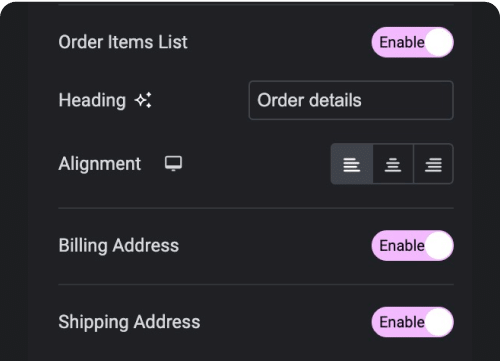The width and height of the screenshot is (500, 361).
Task: Click the Alignment label text
Action: [100, 164]
